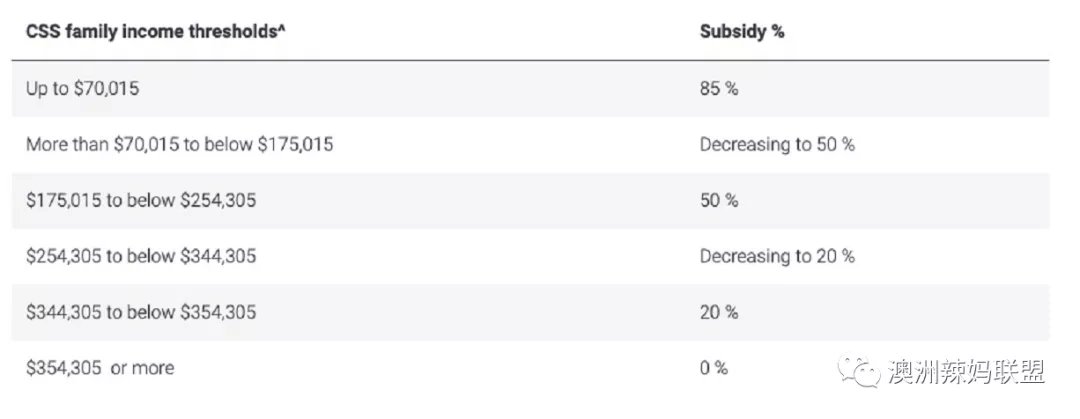The image size is (1080, 419).
Task: Select the $354,305 or more cell
Action: coord(100,368)
